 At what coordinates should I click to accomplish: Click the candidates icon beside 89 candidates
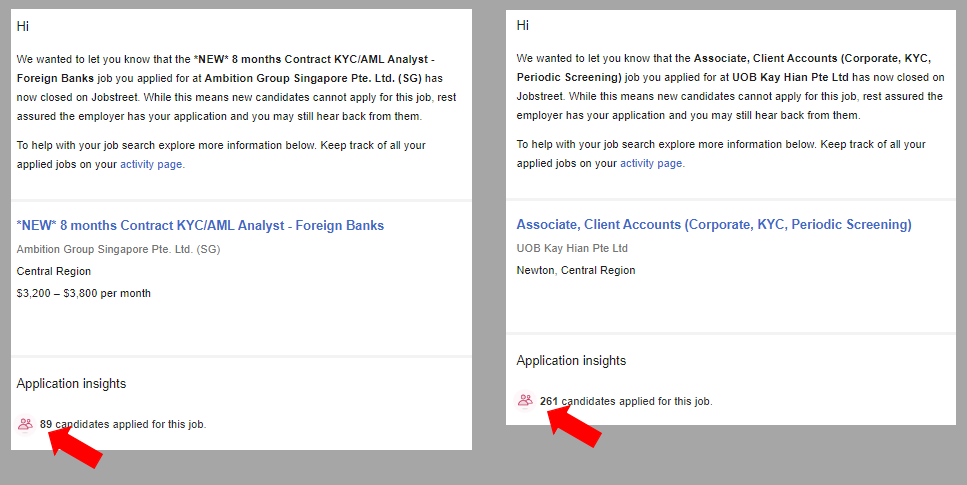coord(25,425)
